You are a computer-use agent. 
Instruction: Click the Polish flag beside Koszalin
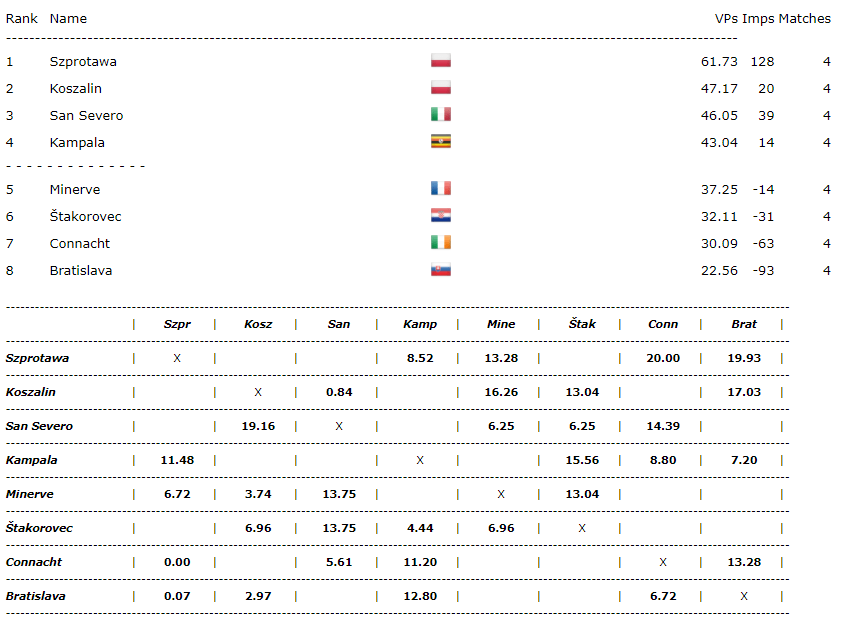441,88
